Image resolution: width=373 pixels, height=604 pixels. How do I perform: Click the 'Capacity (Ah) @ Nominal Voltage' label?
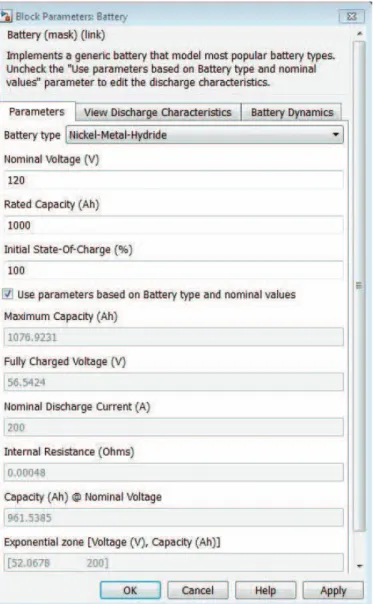pos(82,497)
